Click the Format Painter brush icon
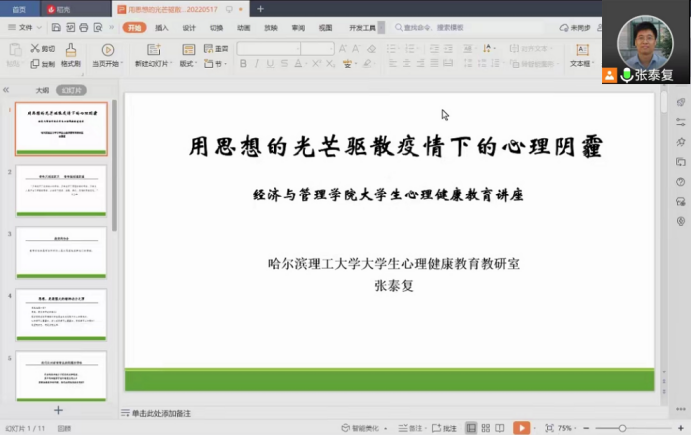 (x=70, y=49)
